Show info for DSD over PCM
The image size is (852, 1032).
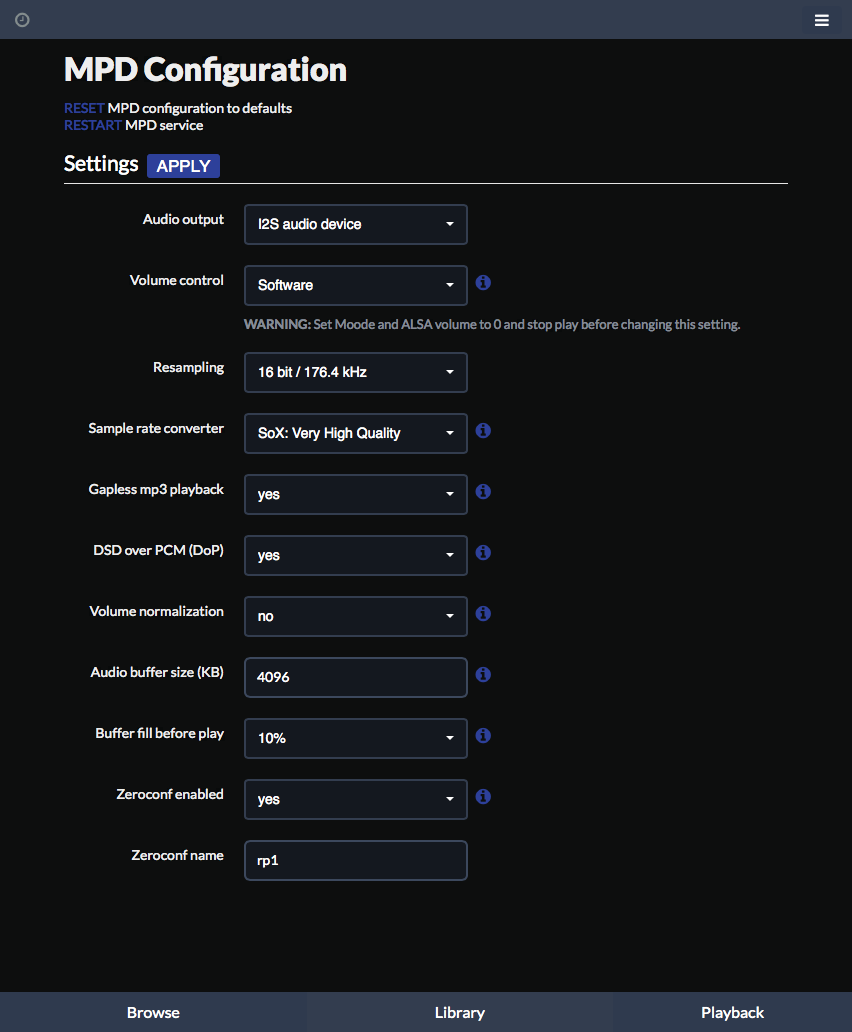pos(483,552)
